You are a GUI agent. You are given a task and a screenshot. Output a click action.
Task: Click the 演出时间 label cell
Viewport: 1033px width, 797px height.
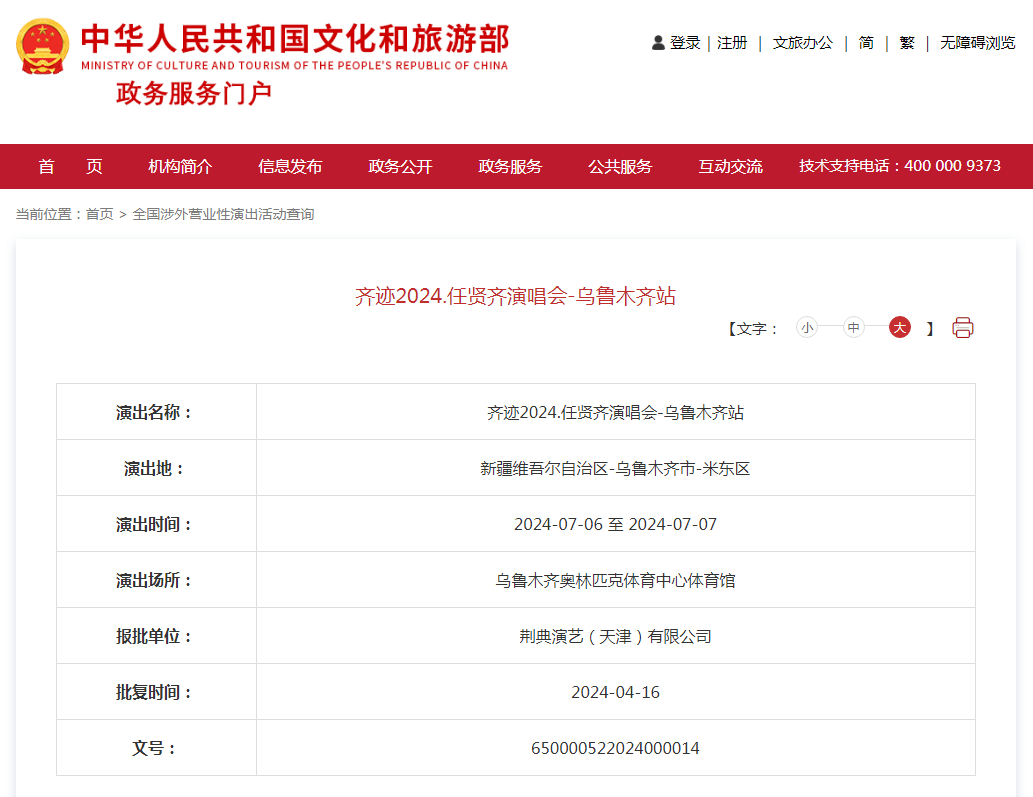(x=156, y=524)
